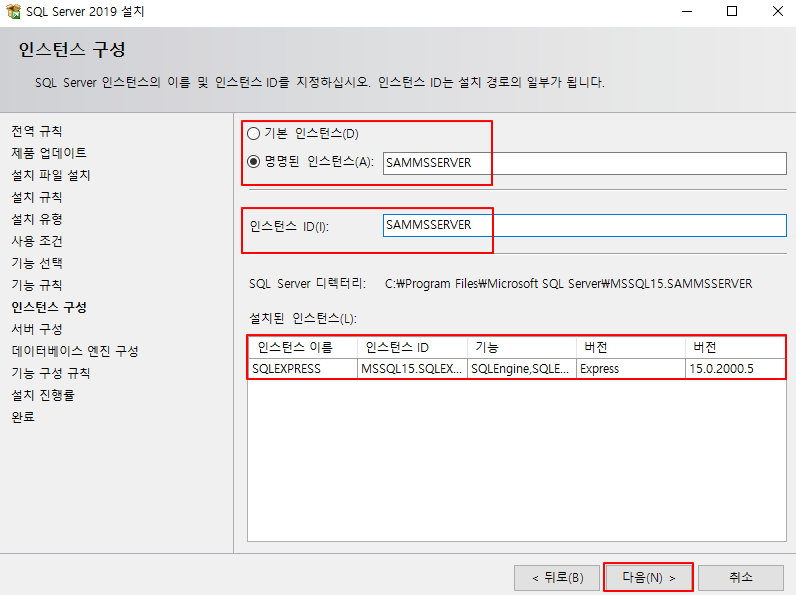Click 제품 업데이트 step in sidebar
Screen dimensions: 796x595
[x=49, y=153]
